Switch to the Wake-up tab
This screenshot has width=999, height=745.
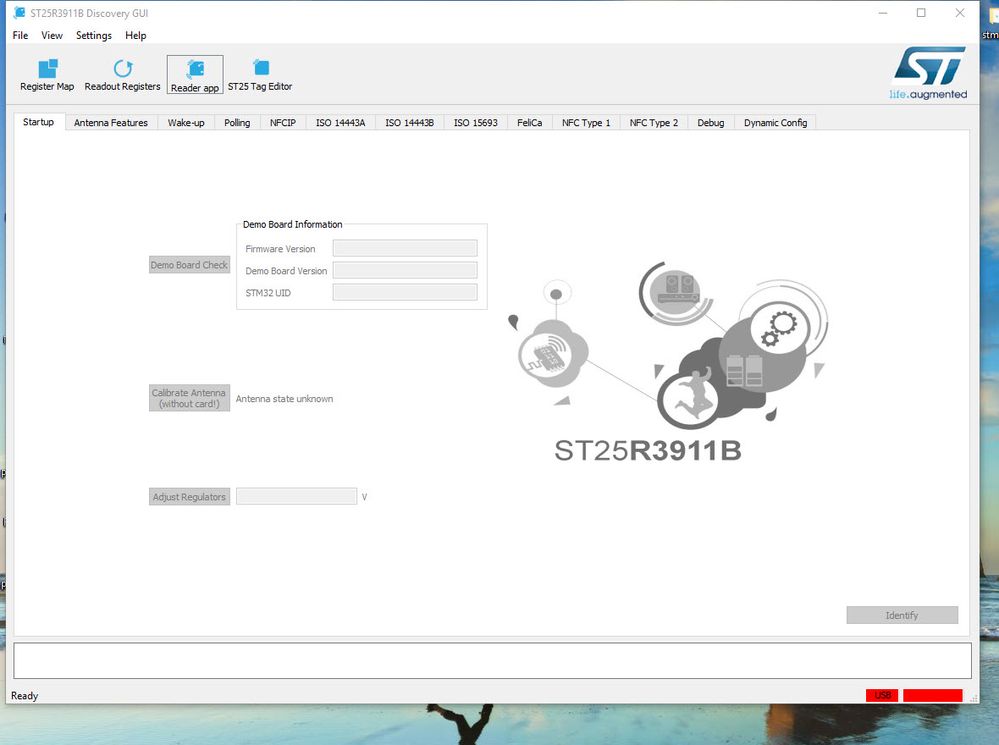pyautogui.click(x=186, y=122)
